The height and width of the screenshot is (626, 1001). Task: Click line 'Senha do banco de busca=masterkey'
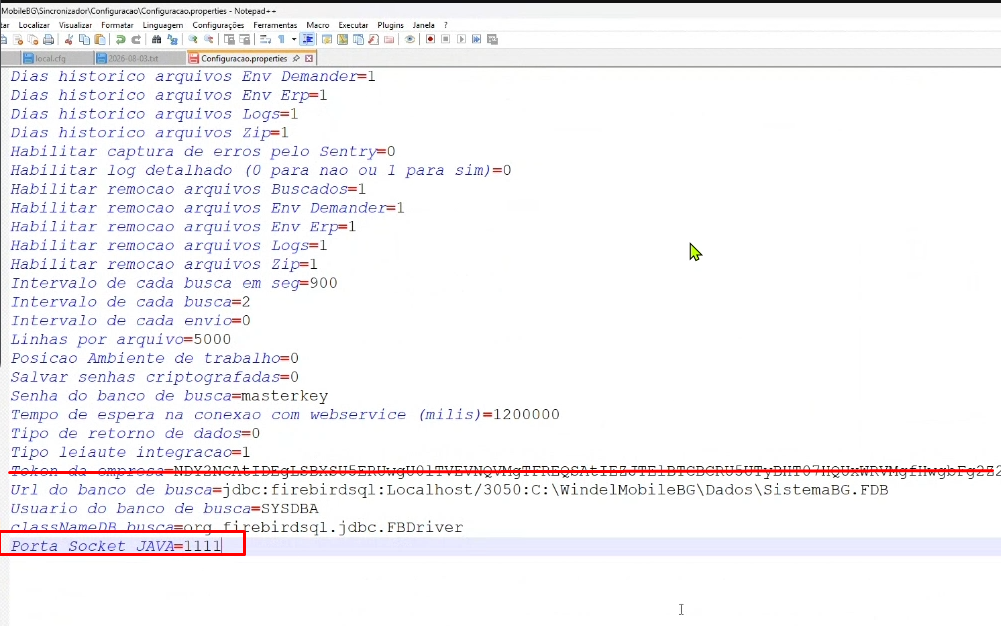coord(169,396)
